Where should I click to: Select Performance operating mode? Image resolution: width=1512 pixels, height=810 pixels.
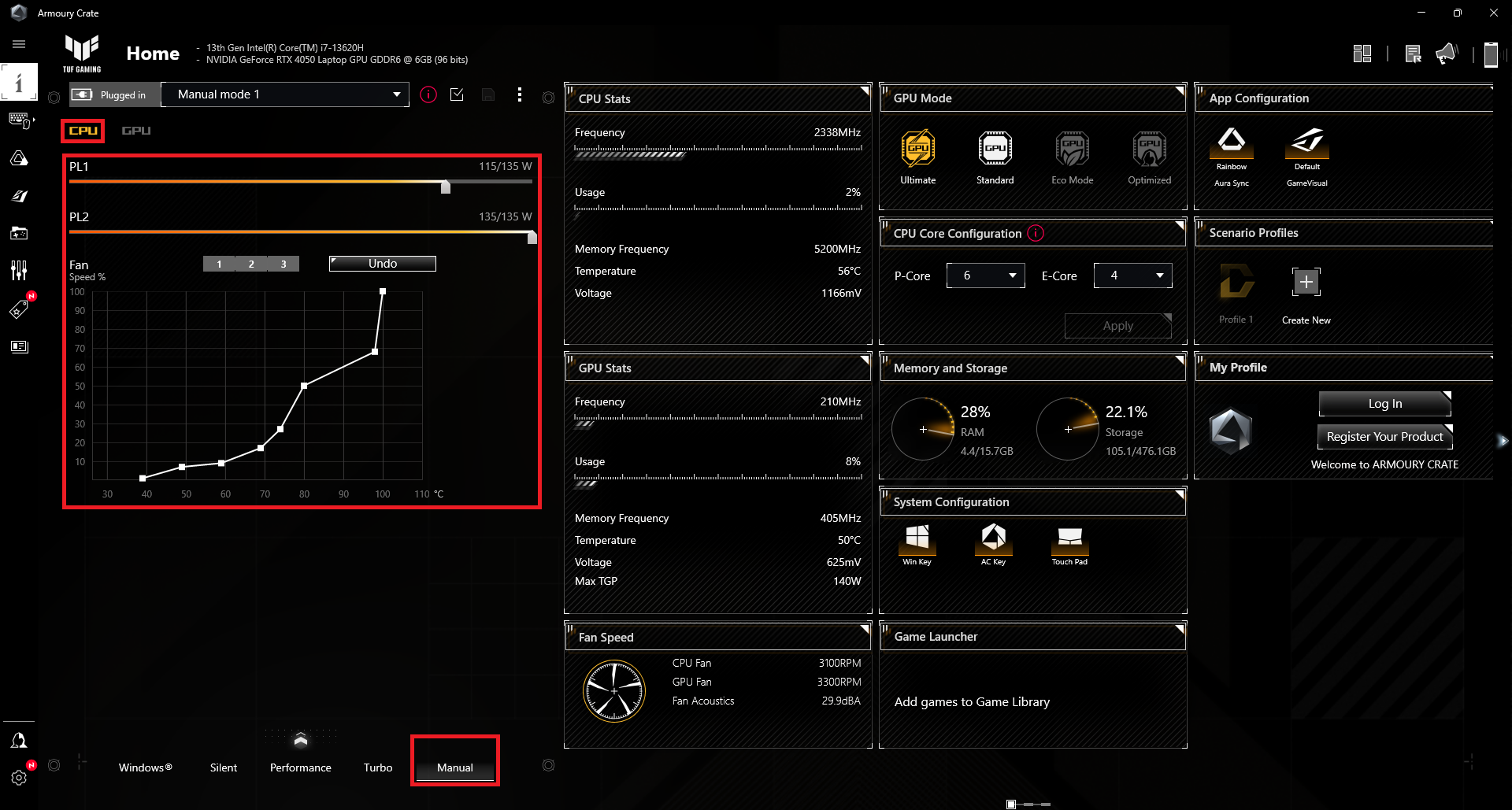(301, 767)
